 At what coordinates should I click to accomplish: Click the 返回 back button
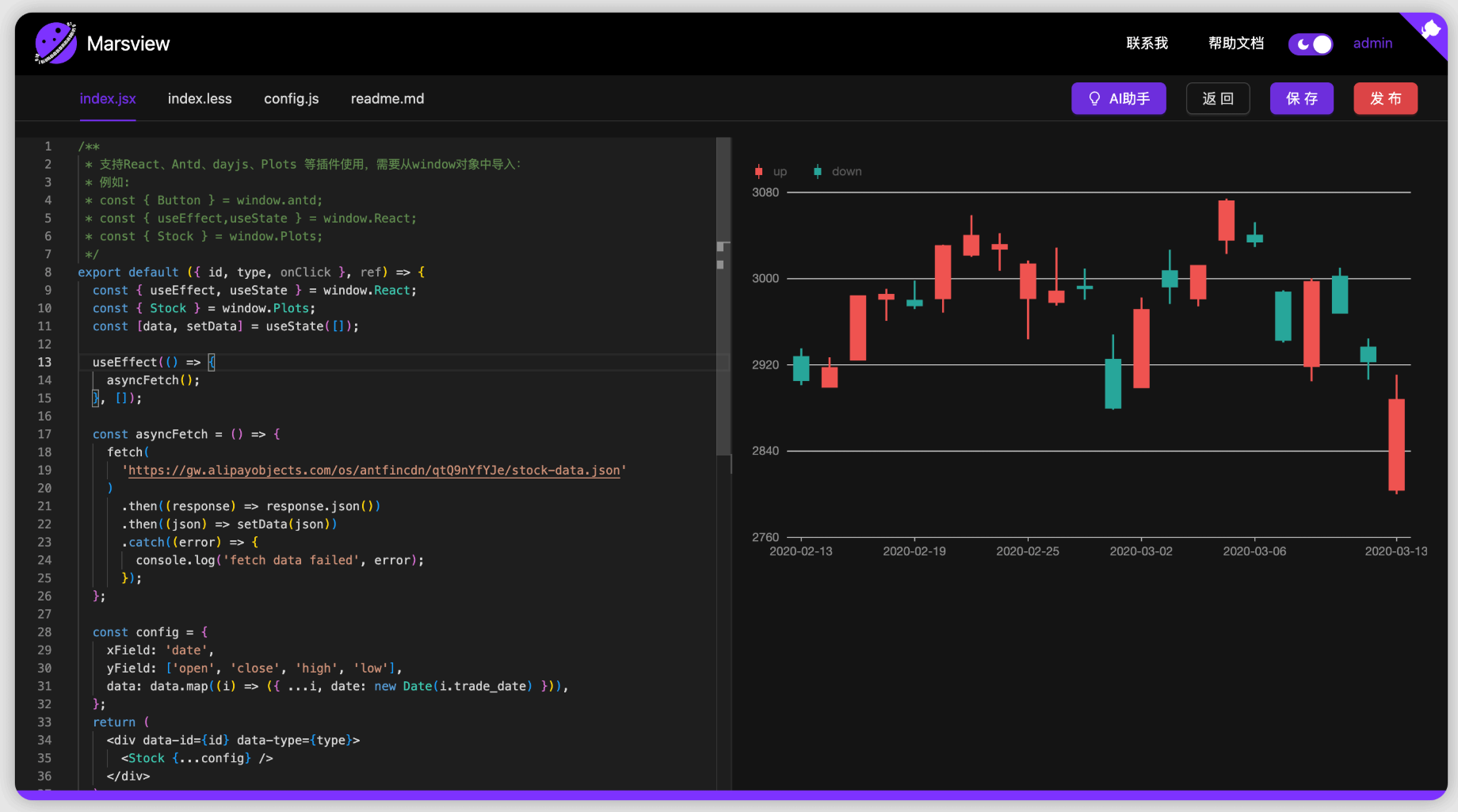(1218, 98)
